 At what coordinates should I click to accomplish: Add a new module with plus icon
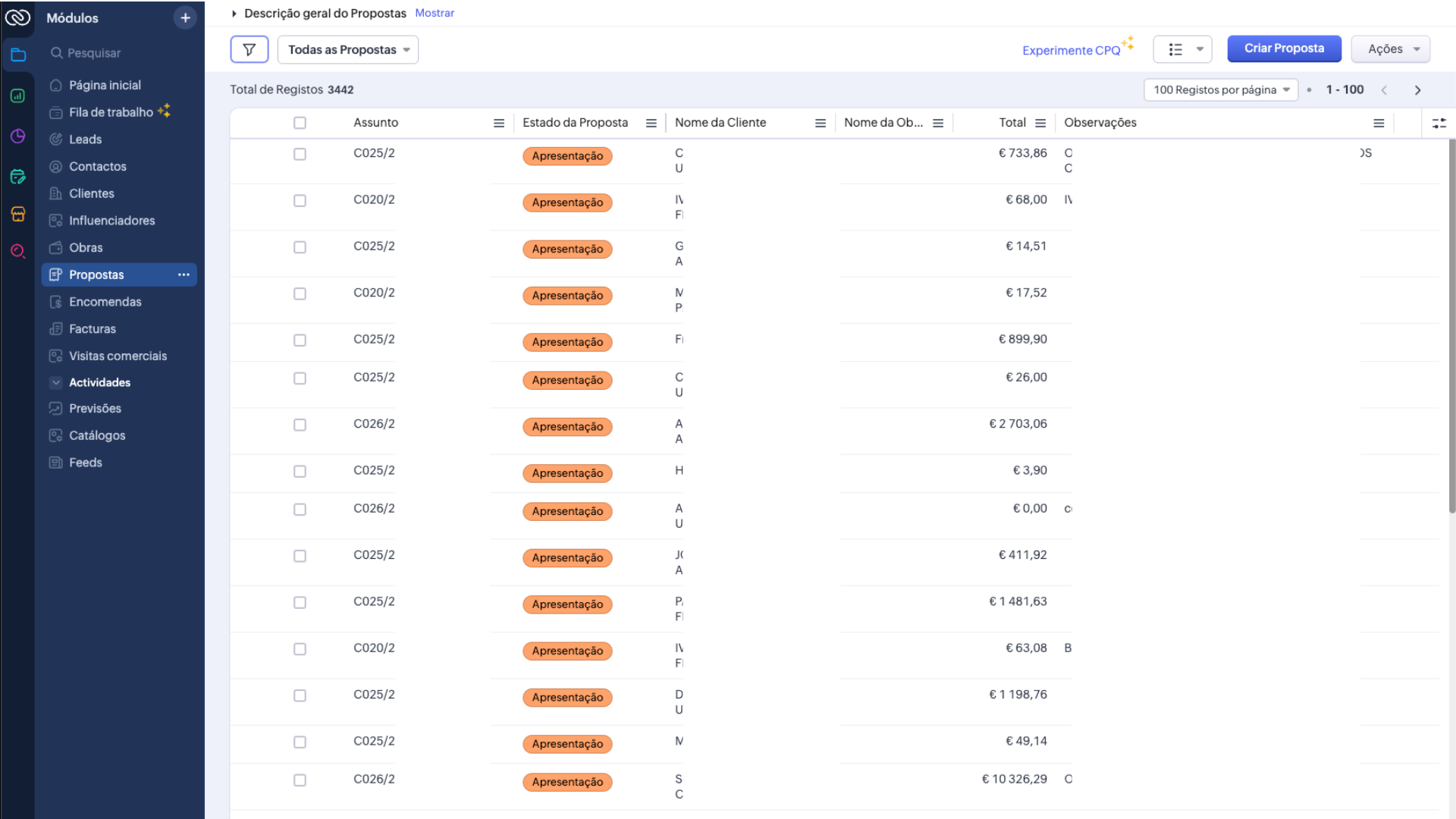185,17
